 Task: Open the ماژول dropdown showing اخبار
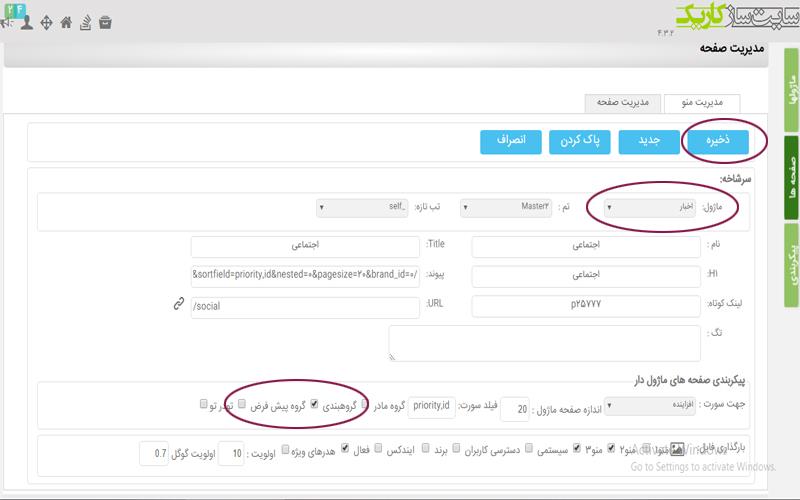coord(649,207)
